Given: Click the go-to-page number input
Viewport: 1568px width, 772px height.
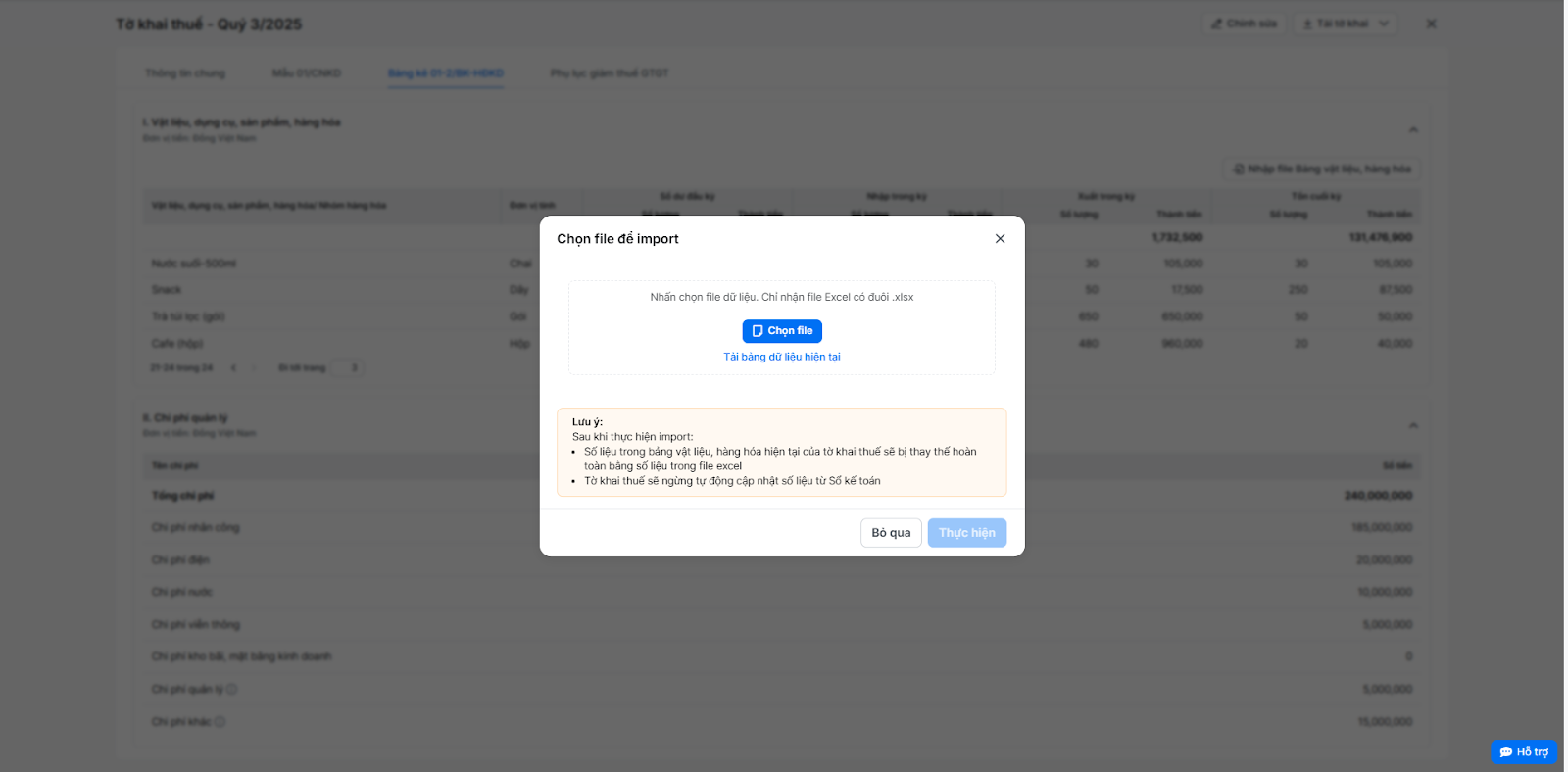Looking at the screenshot, I should [346, 368].
